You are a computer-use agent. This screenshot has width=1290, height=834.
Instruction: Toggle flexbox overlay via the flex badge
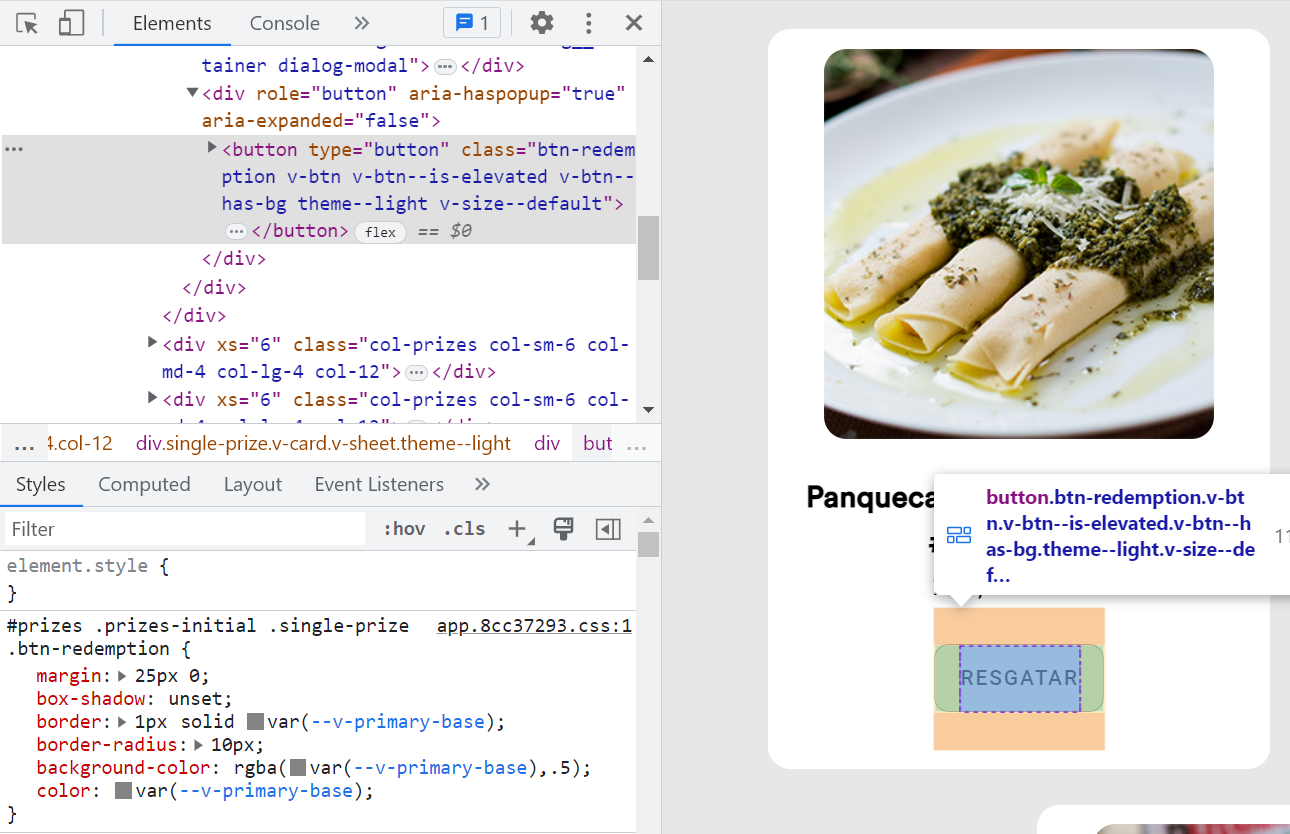click(x=380, y=231)
